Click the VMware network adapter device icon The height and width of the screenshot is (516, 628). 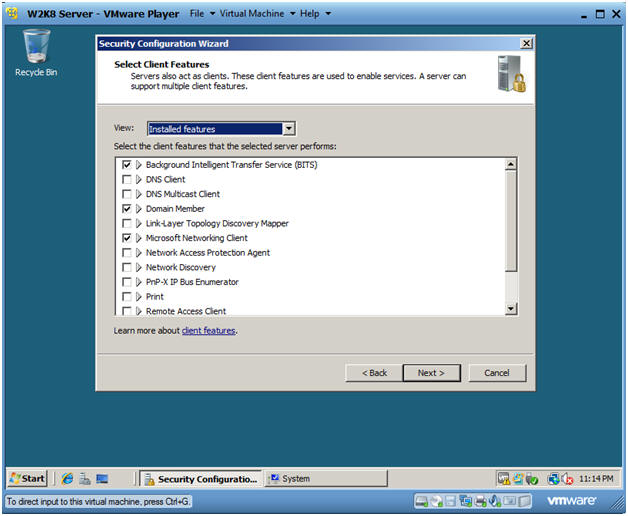(x=465, y=501)
